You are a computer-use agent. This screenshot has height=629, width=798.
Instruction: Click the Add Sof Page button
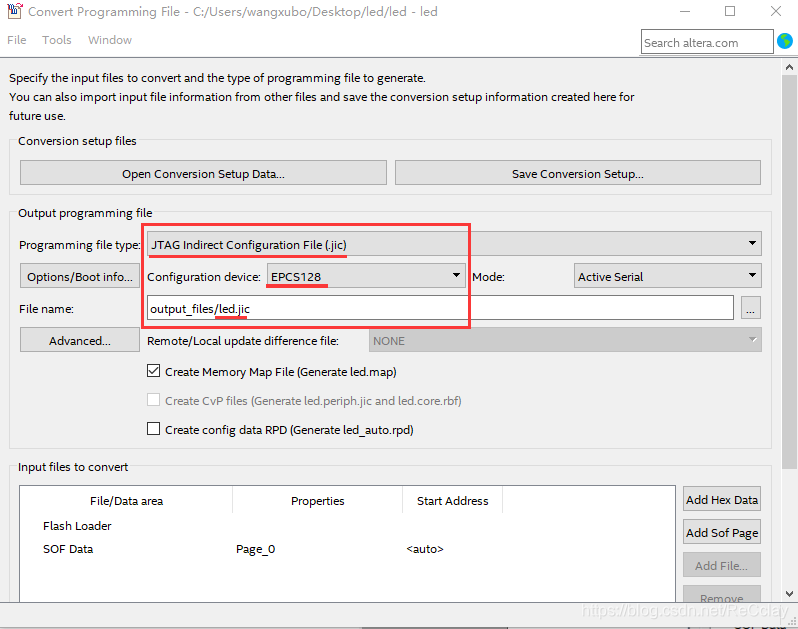click(x=722, y=532)
